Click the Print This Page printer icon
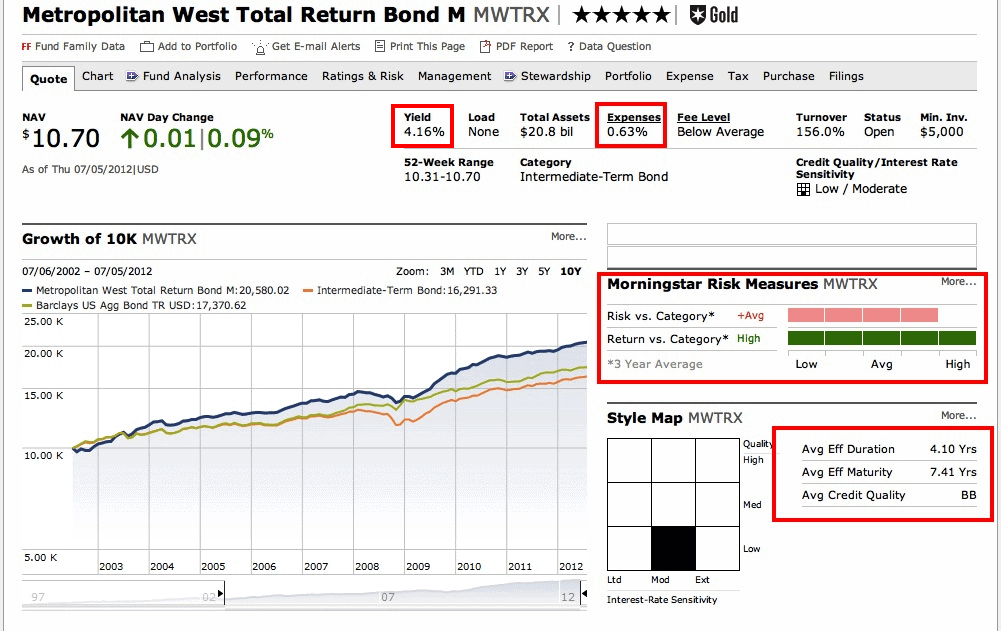 pyautogui.click(x=380, y=46)
